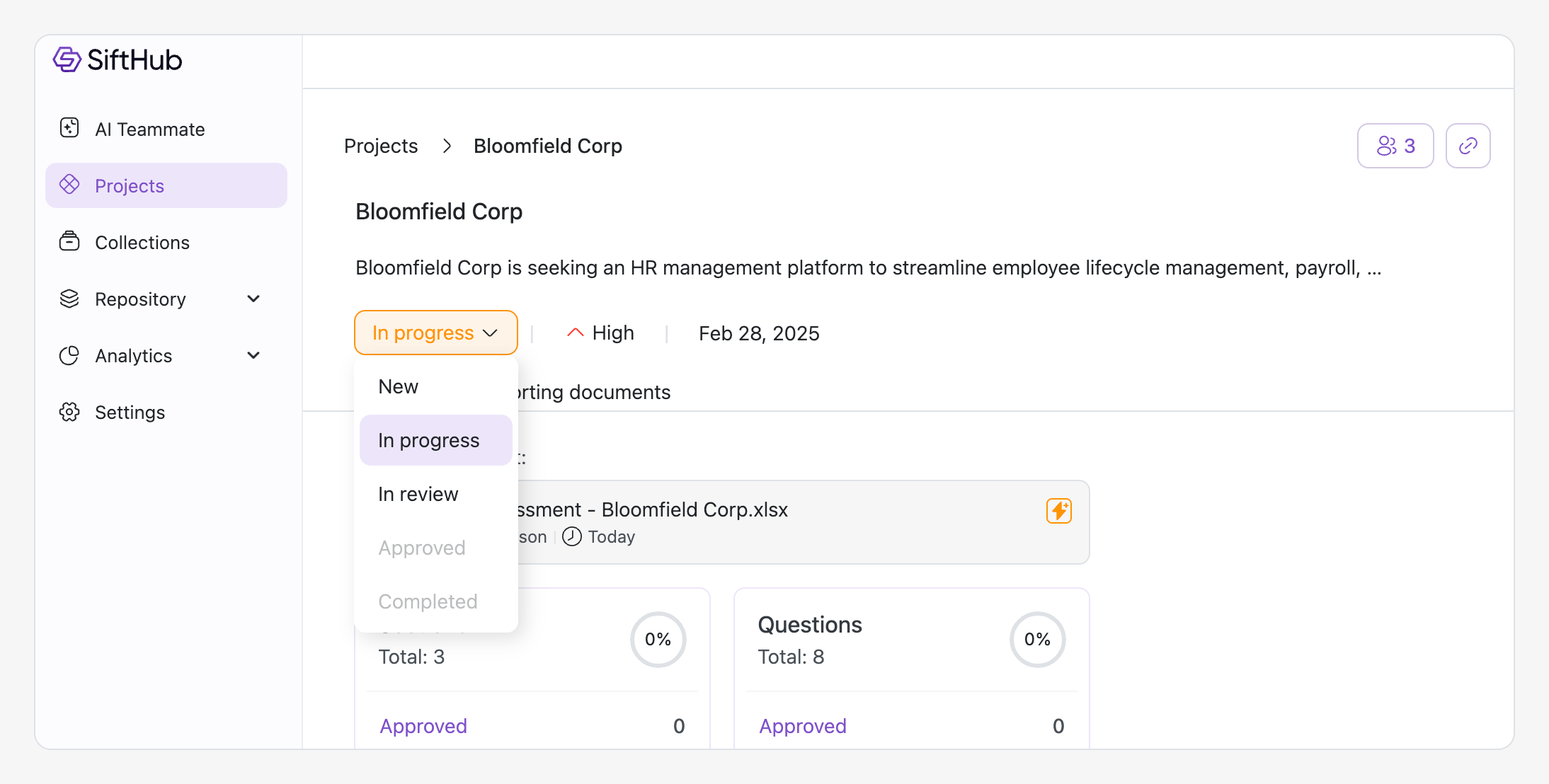Viewport: 1549px width, 784px height.
Task: Click Projects breadcrumb link
Action: [x=381, y=146]
